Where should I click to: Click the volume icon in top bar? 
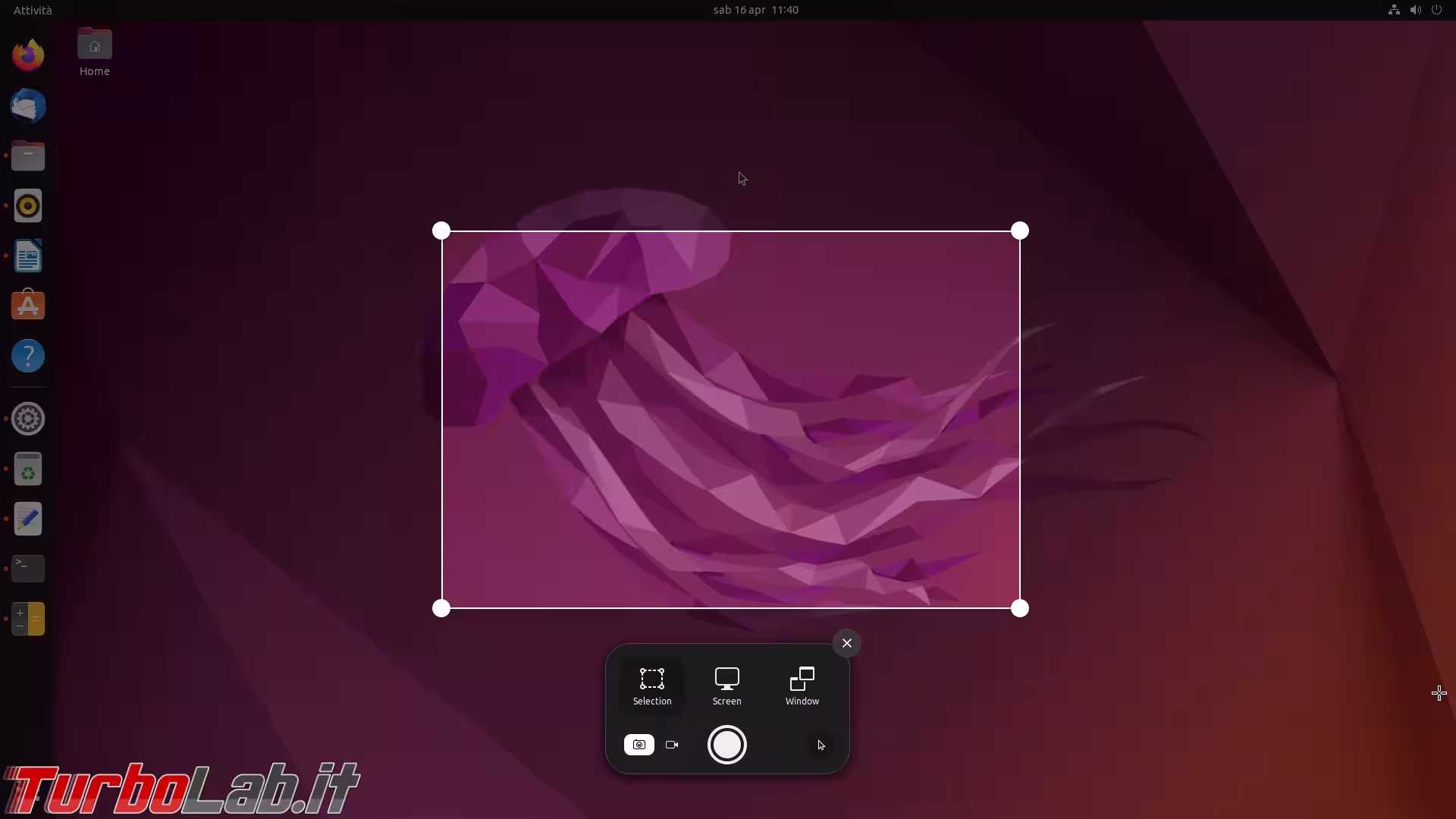pos(1415,10)
